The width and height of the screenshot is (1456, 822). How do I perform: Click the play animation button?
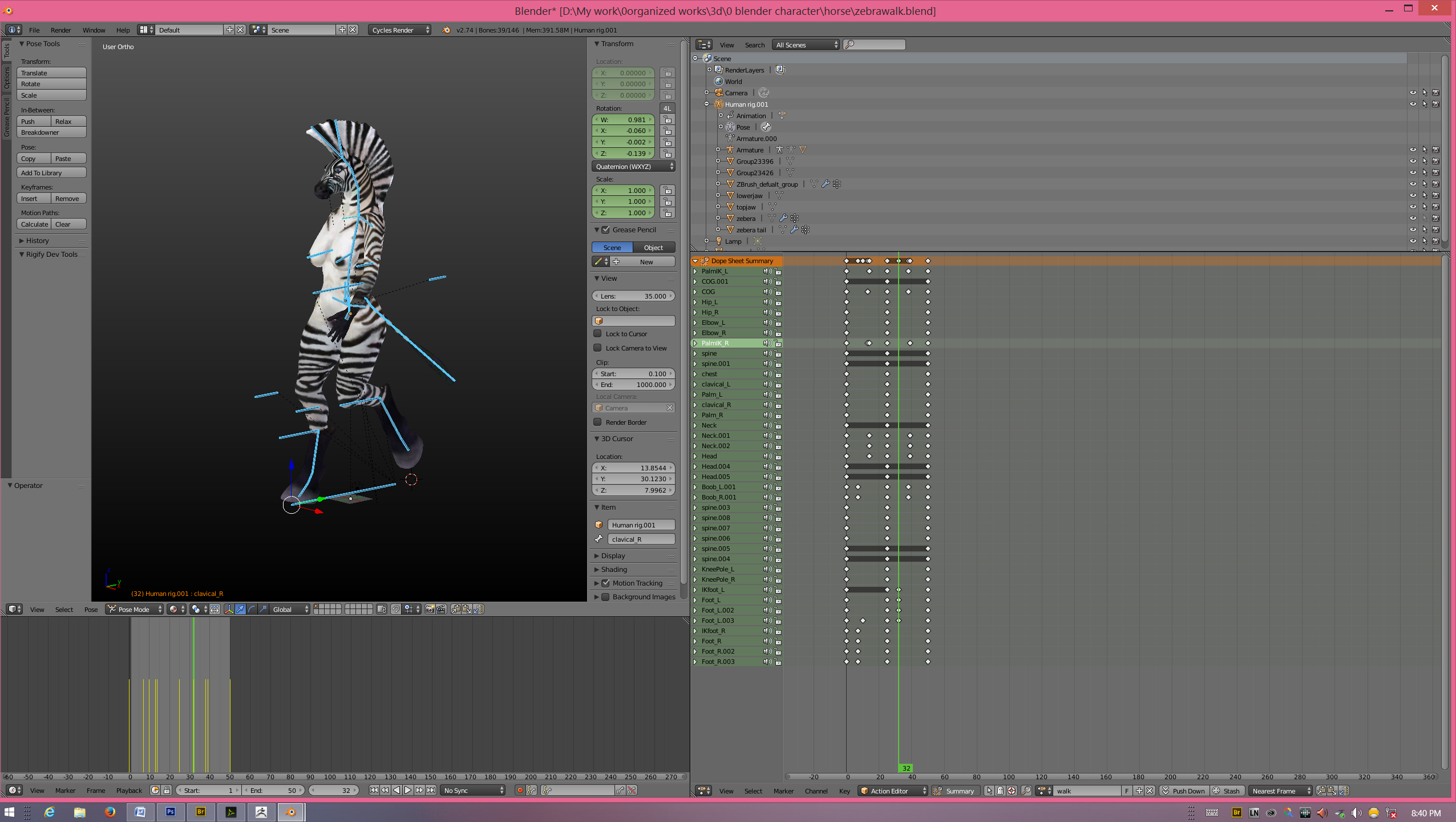point(408,790)
